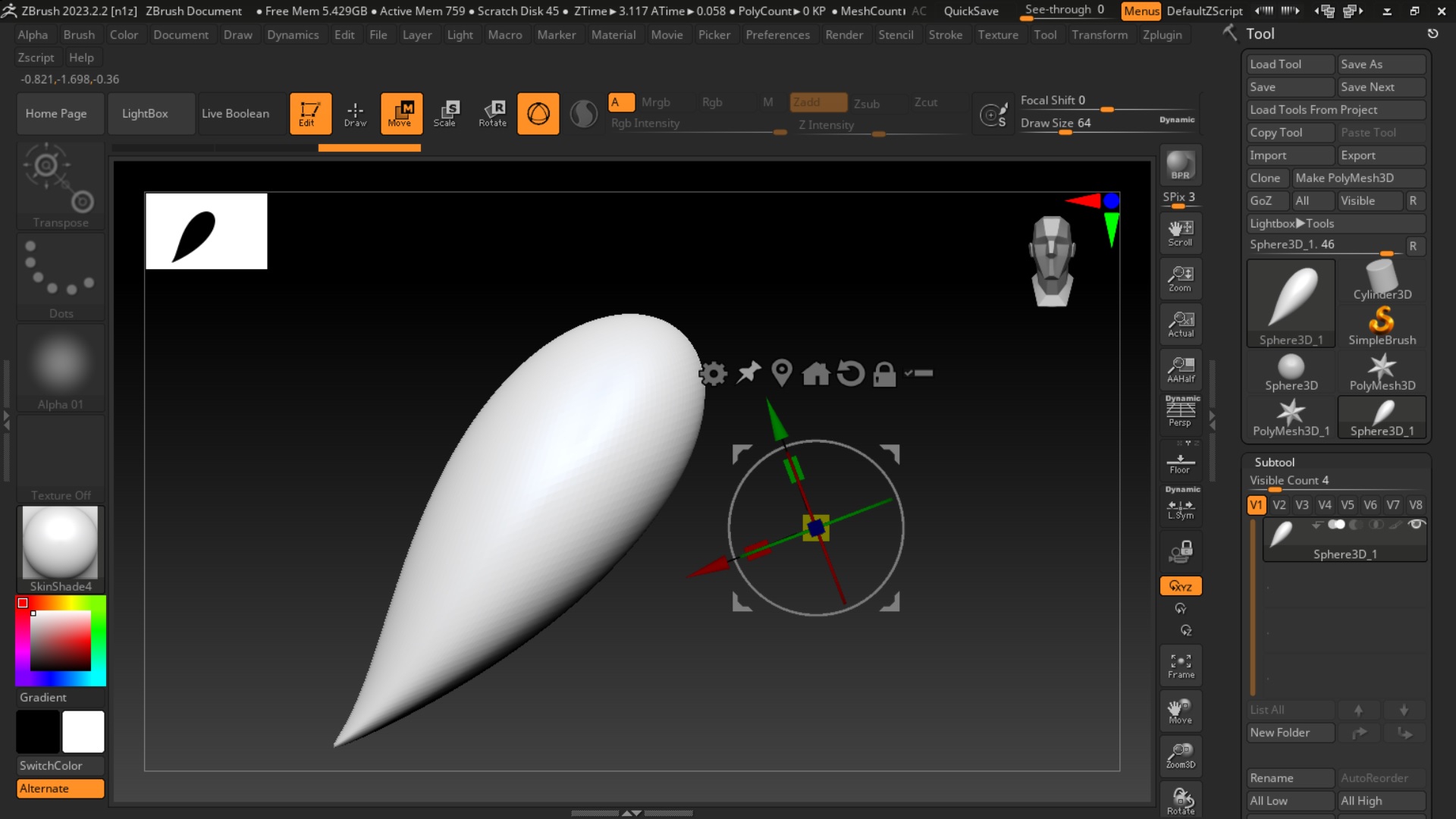Click gizmo gear customize icon
Viewport: 1456px width, 819px height.
click(713, 374)
